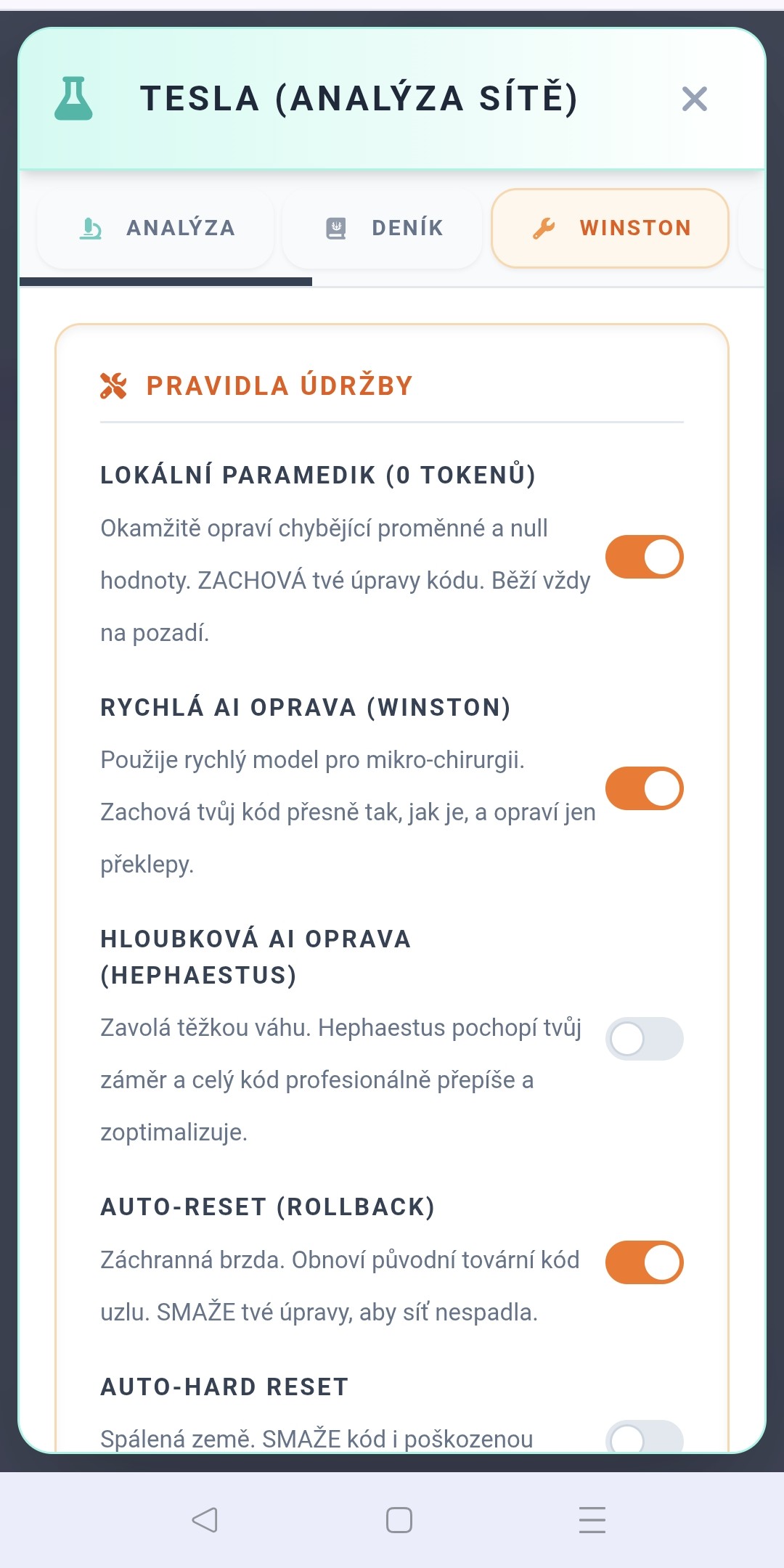
Task: Open the Deník tab
Action: [x=383, y=228]
